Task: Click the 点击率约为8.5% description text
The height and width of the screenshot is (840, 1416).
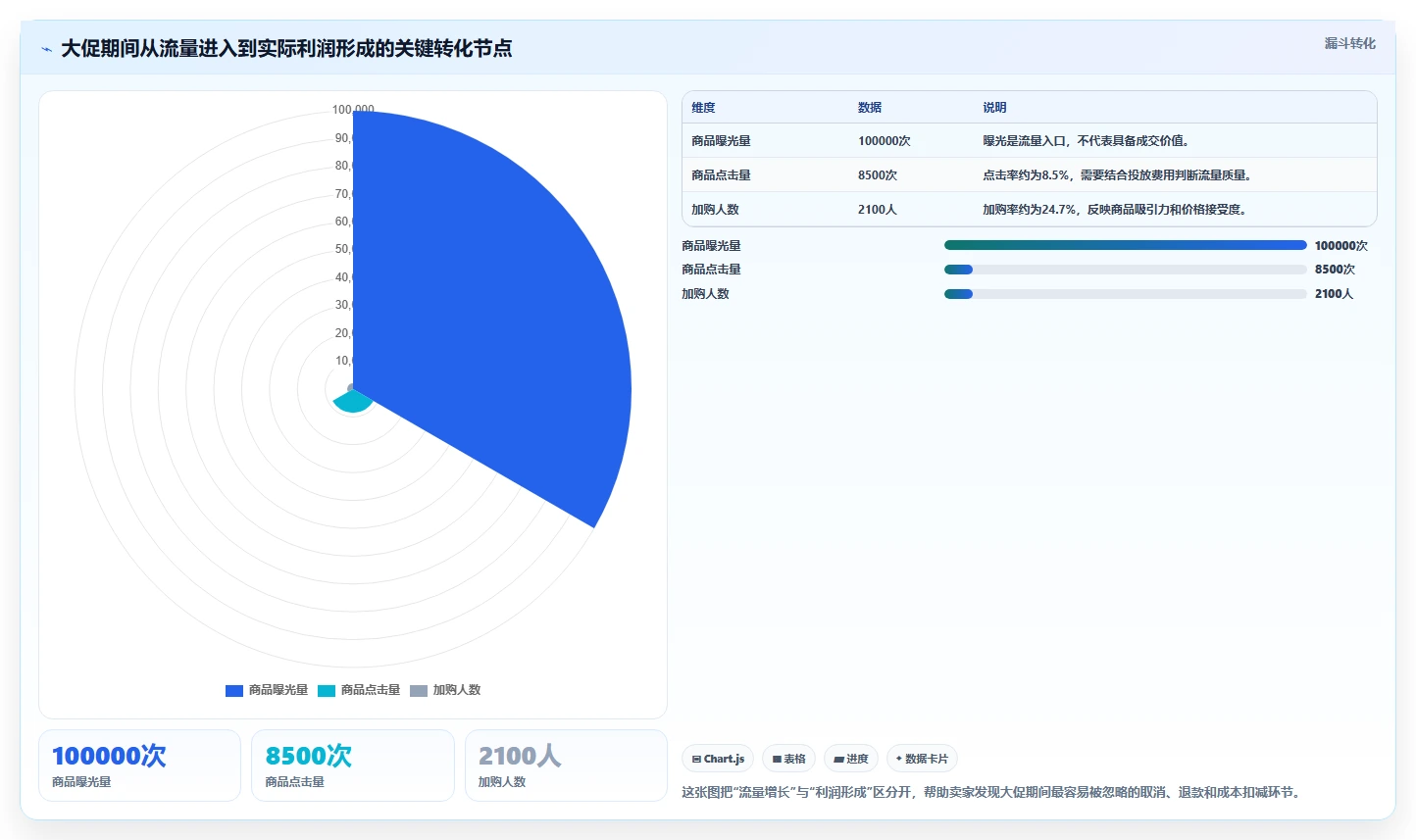Action: (x=1118, y=175)
